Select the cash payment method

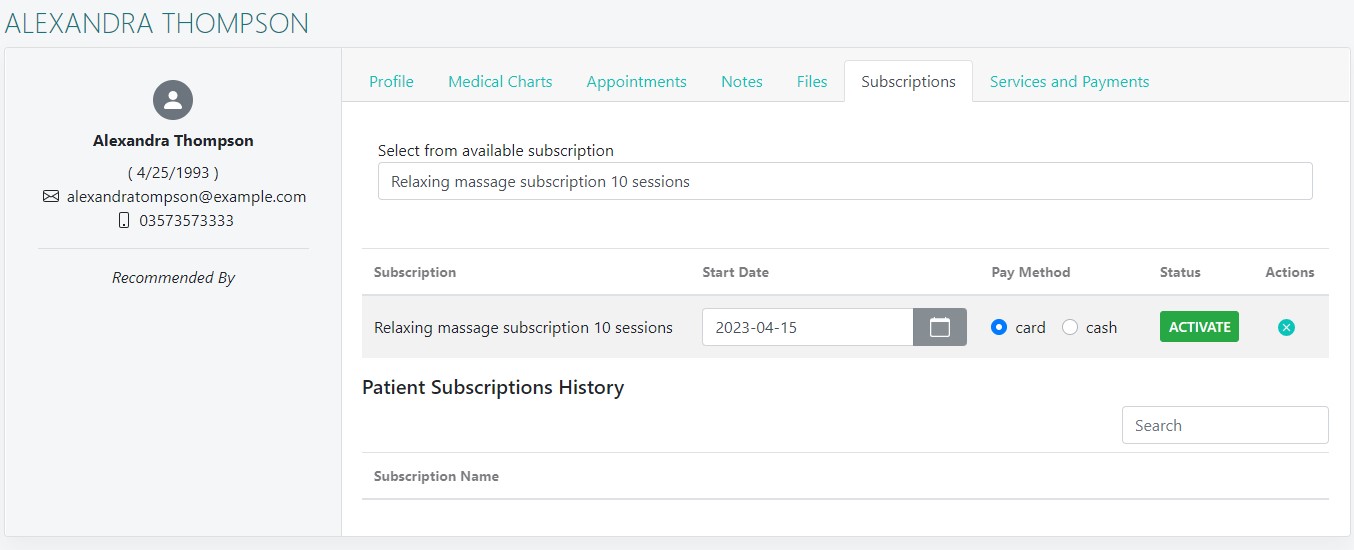(x=1070, y=327)
